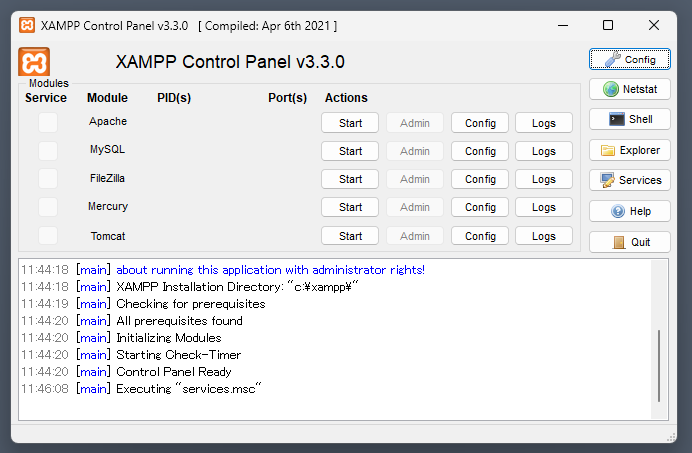
Task: Click the Service column header
Action: coord(45,98)
